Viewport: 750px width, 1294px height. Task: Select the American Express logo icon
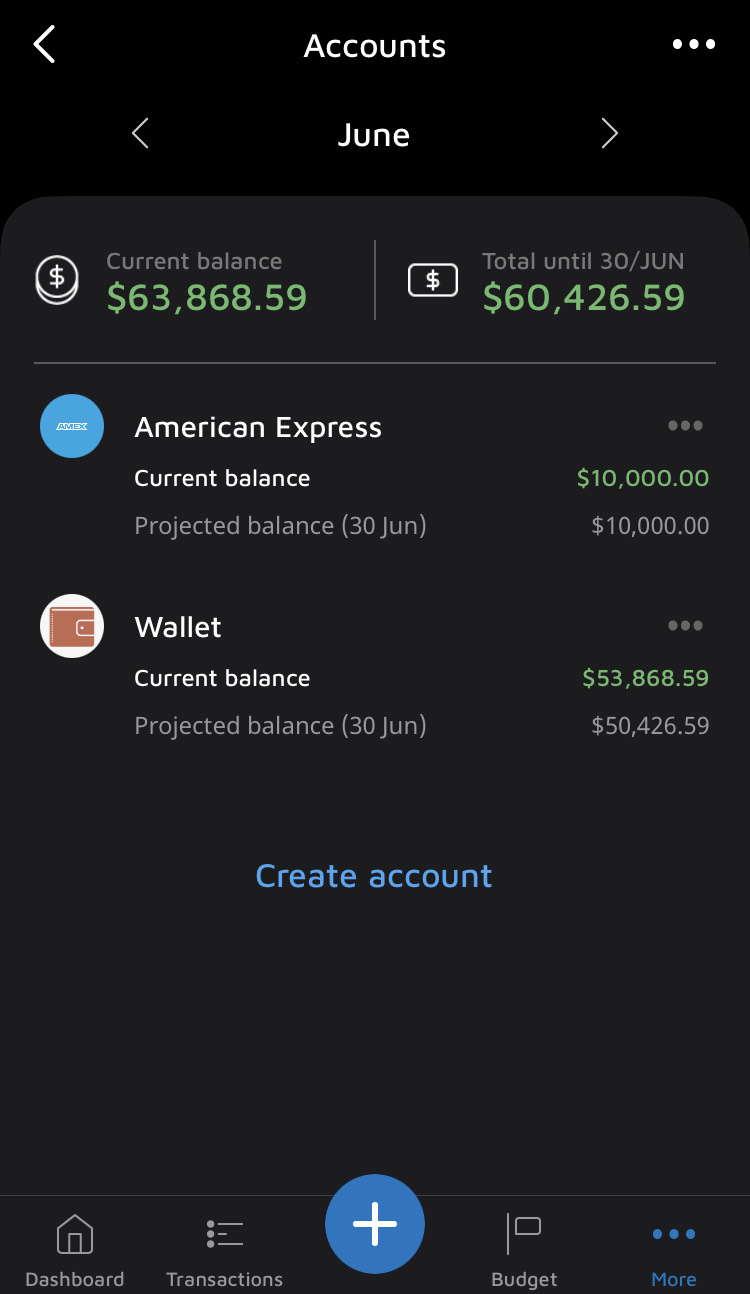[x=72, y=426]
